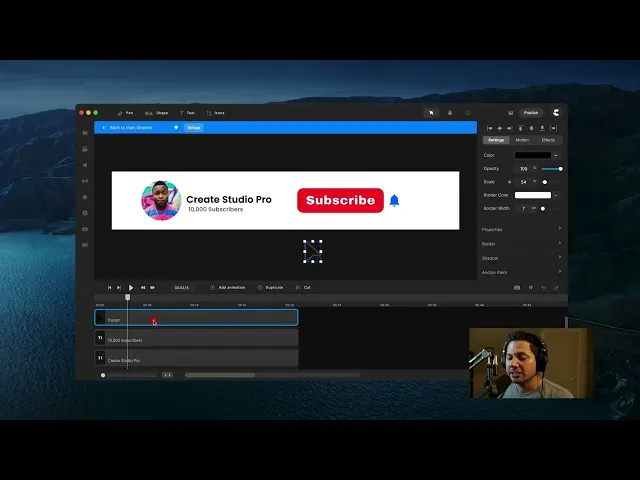The image size is (640, 480).
Task: Jump to timeline start
Action: click(109, 288)
